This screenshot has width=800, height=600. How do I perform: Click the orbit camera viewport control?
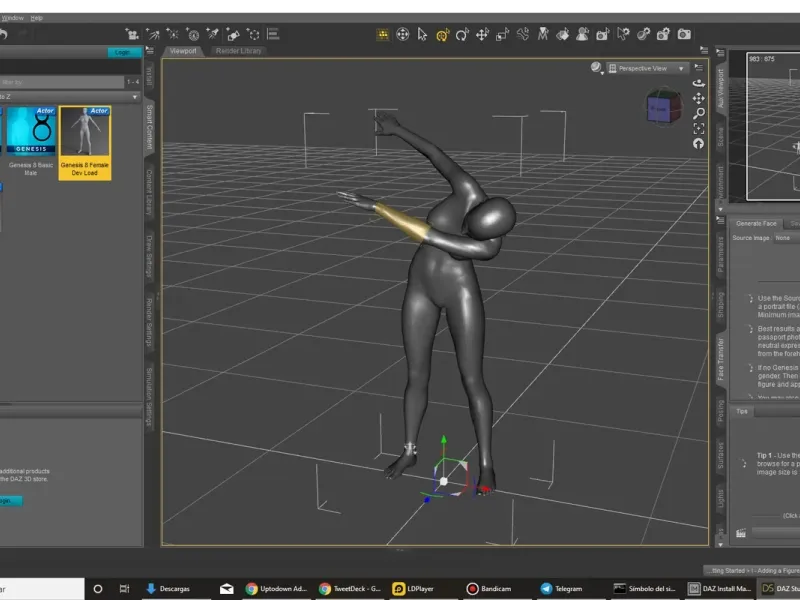(699, 84)
